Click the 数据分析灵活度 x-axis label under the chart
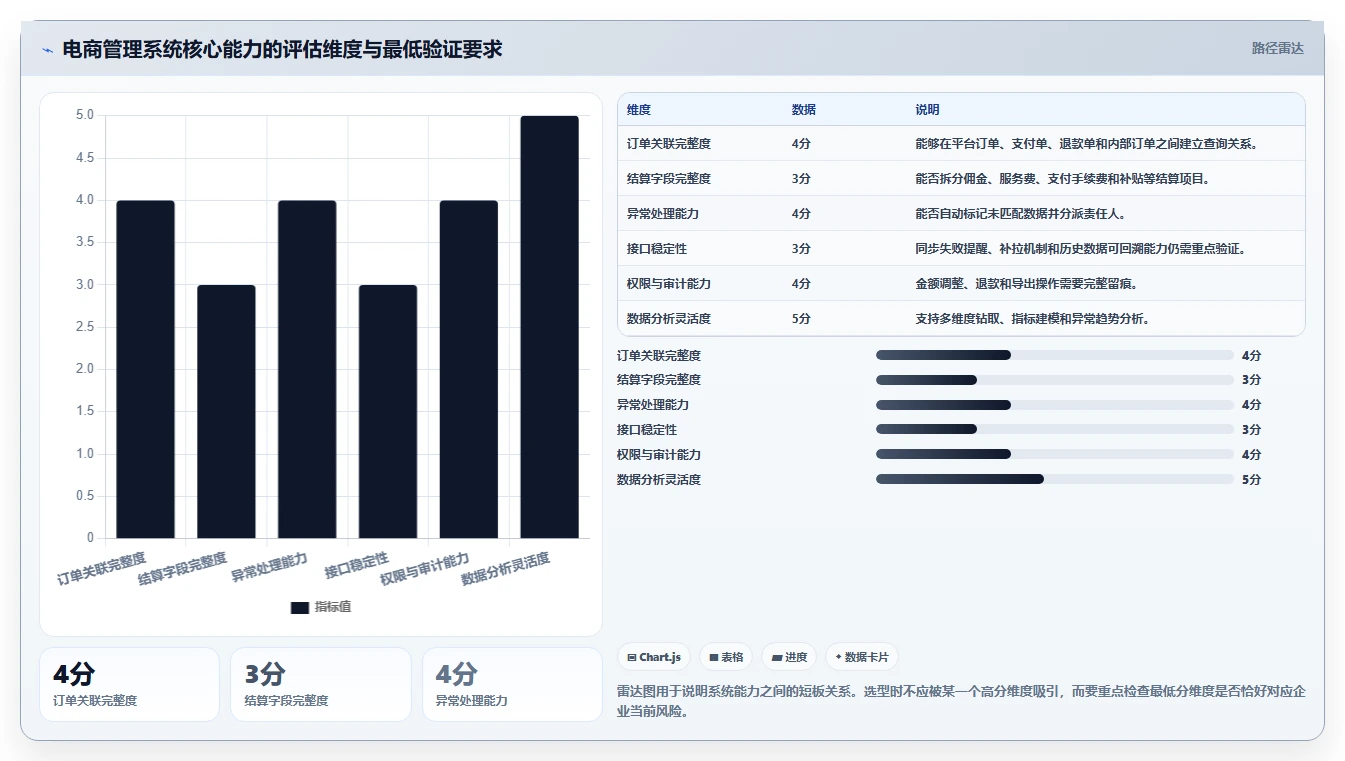This screenshot has width=1345, height=761. [505, 568]
